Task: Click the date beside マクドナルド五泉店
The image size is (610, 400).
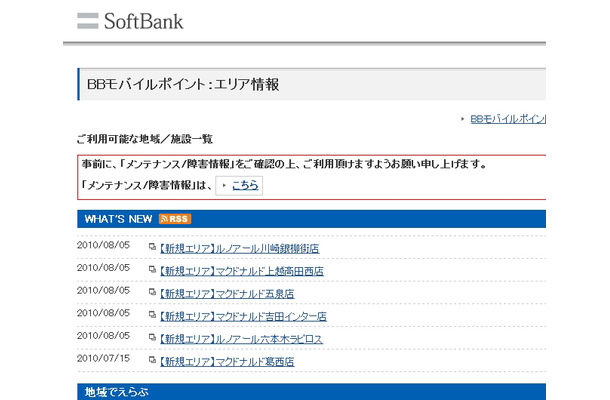Action: (x=103, y=290)
